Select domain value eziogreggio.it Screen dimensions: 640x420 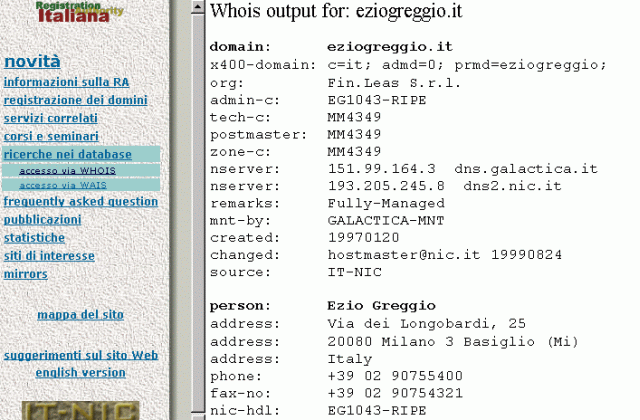pos(390,47)
